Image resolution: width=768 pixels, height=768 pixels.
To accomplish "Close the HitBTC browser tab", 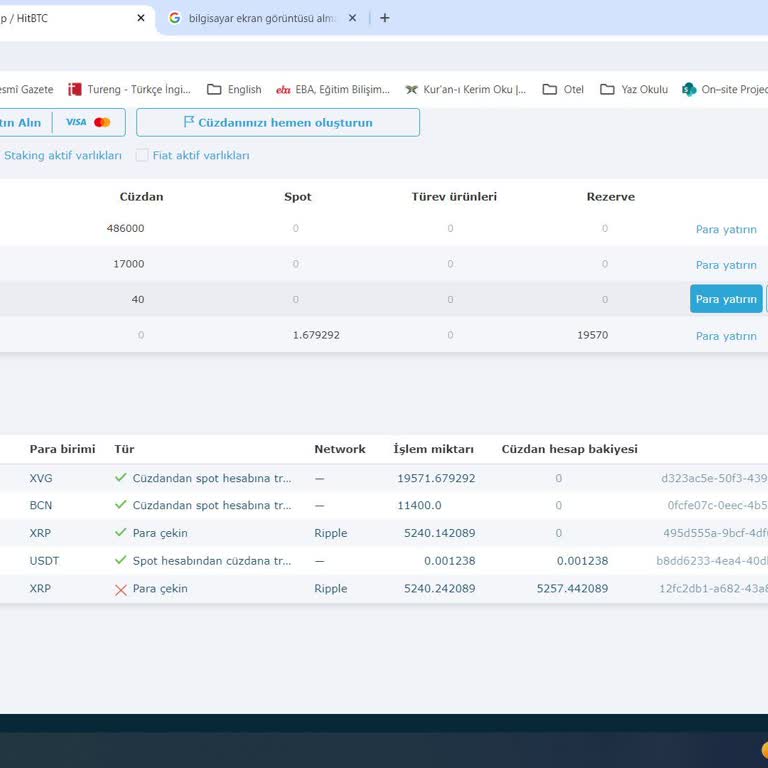I will (141, 18).
